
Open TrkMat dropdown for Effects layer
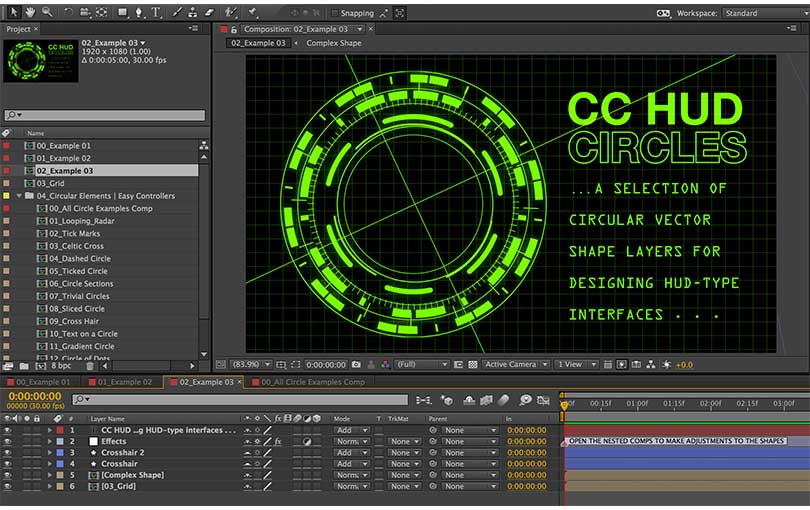pos(404,441)
